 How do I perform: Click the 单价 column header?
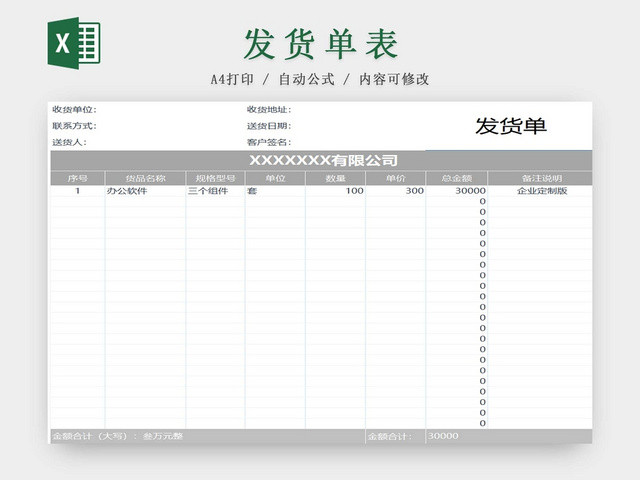pos(396,178)
